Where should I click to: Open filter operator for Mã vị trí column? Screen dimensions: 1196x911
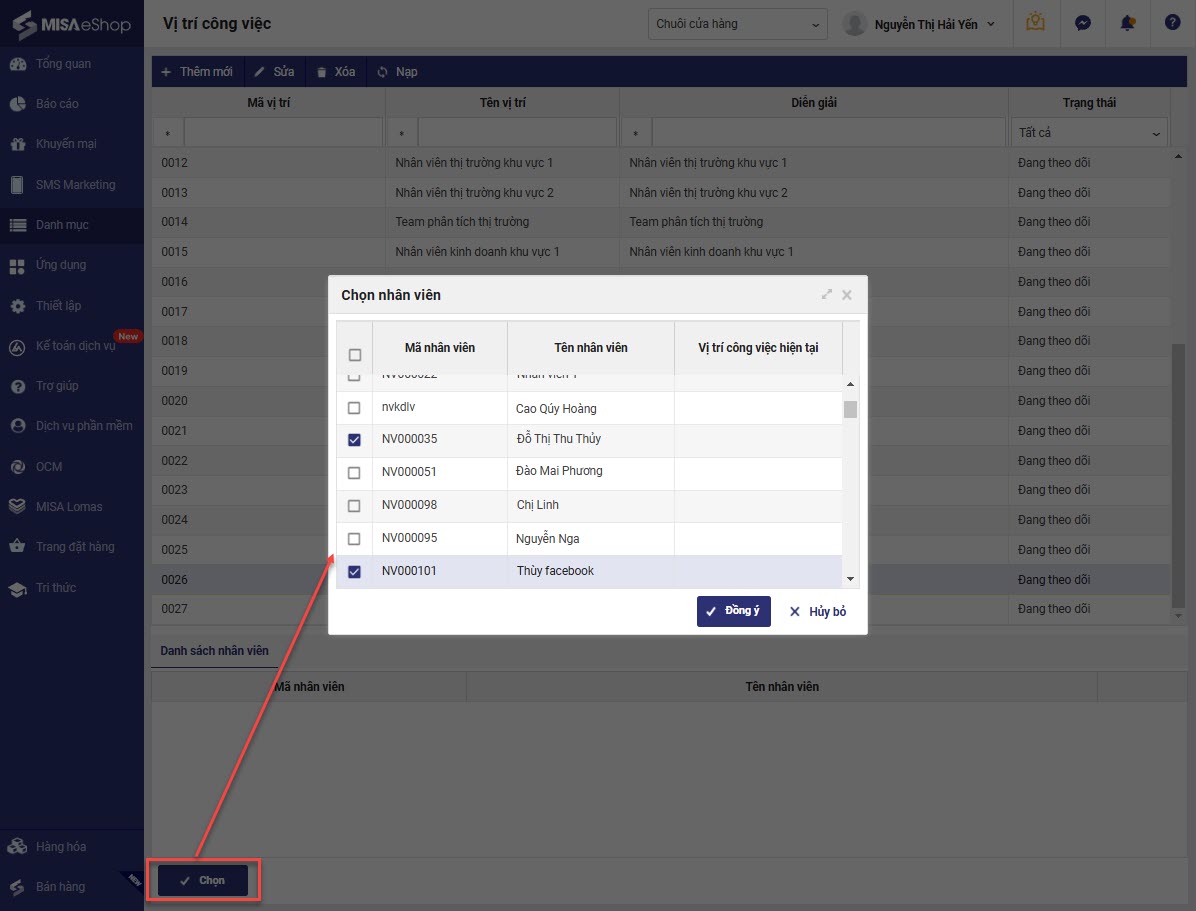pos(168,134)
